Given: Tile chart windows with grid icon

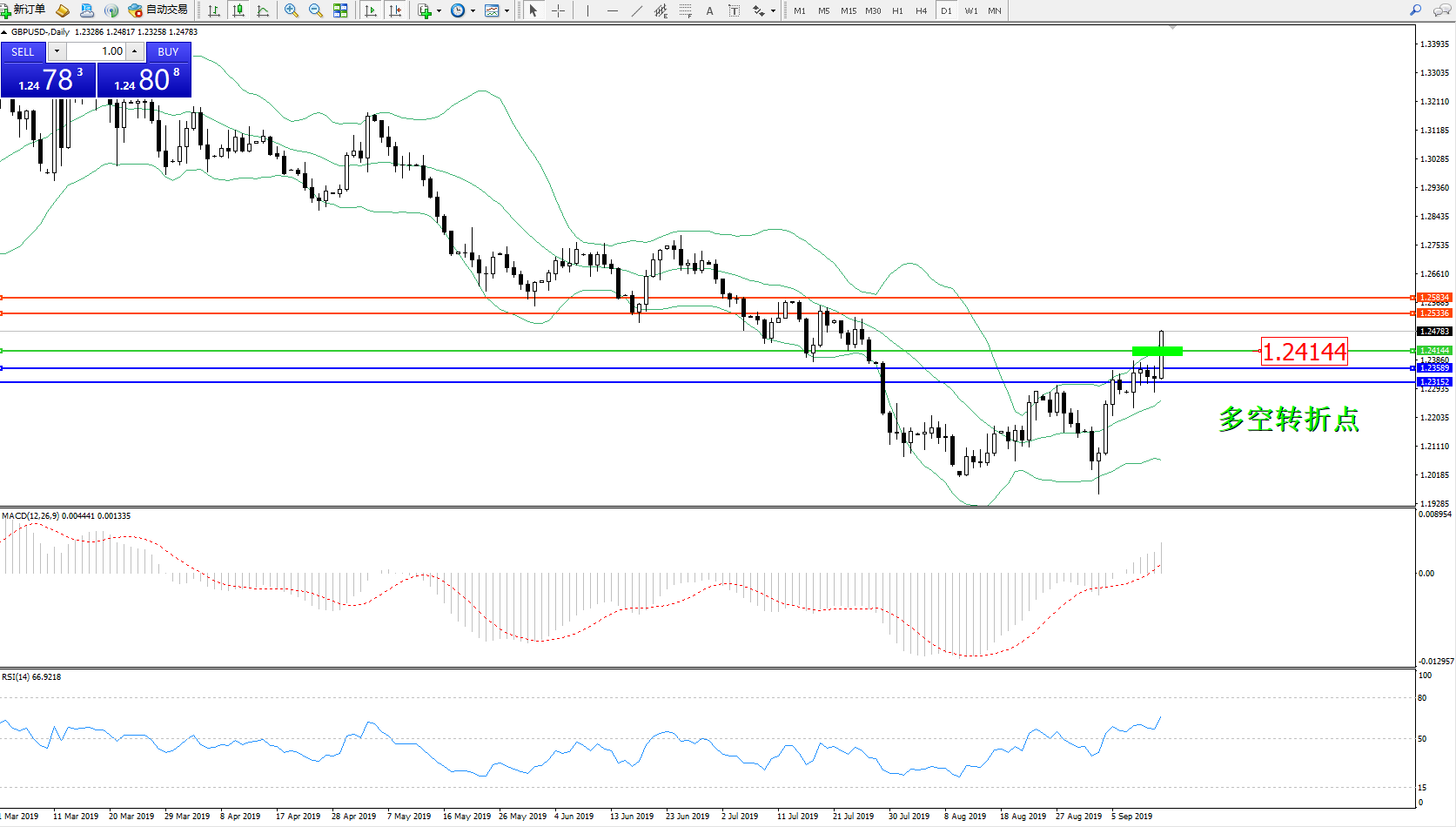Looking at the screenshot, I should coord(340,10).
